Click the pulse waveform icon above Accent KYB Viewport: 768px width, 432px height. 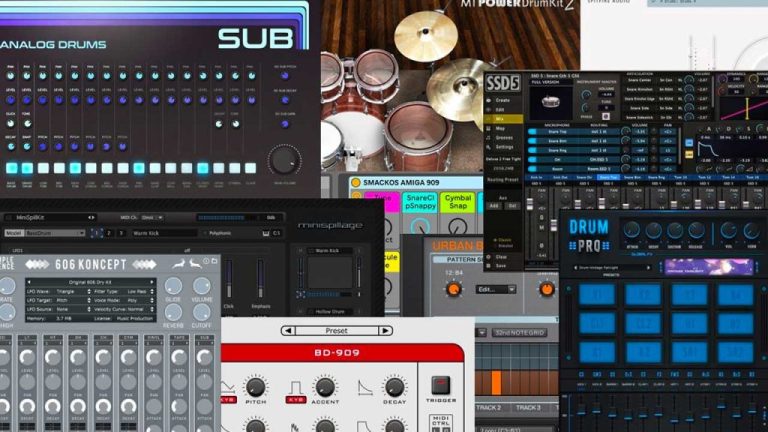295,388
